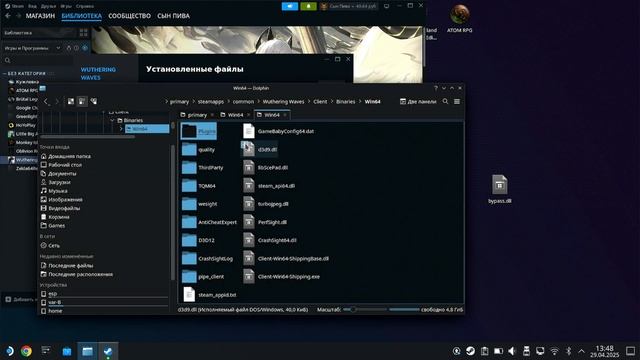Open the wesight folder
The width and height of the screenshot is (640, 360).
(200, 204)
